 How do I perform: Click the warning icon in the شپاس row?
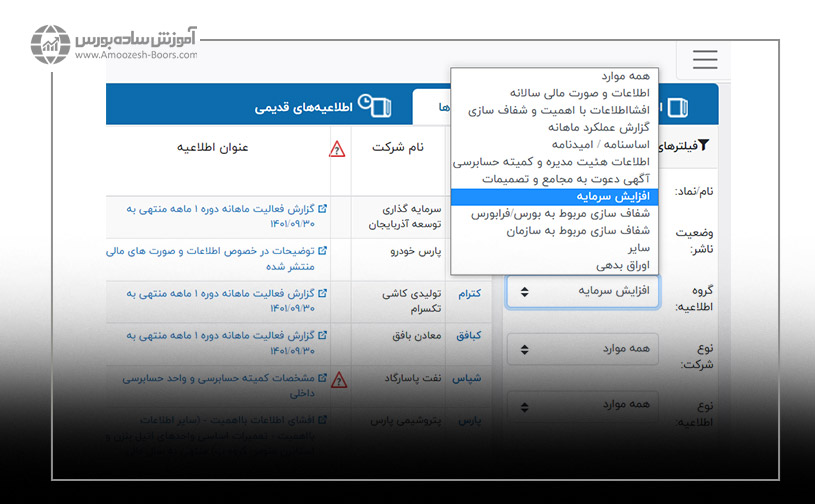[x=338, y=380]
